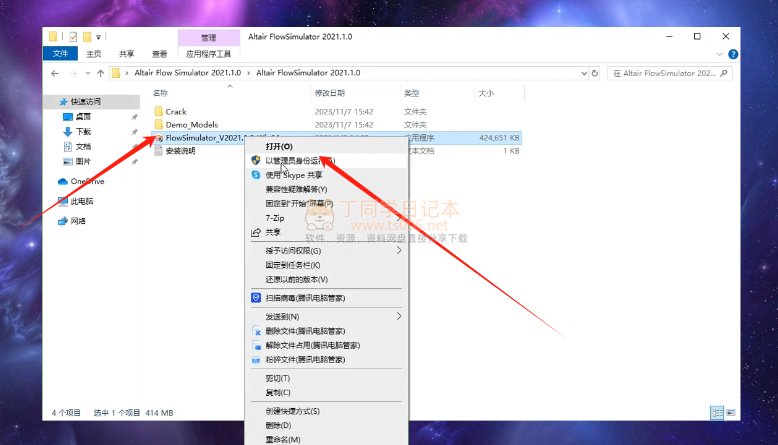Open 此电脑 computer icon in sidebar
This screenshot has height=445, width=778.
point(63,201)
